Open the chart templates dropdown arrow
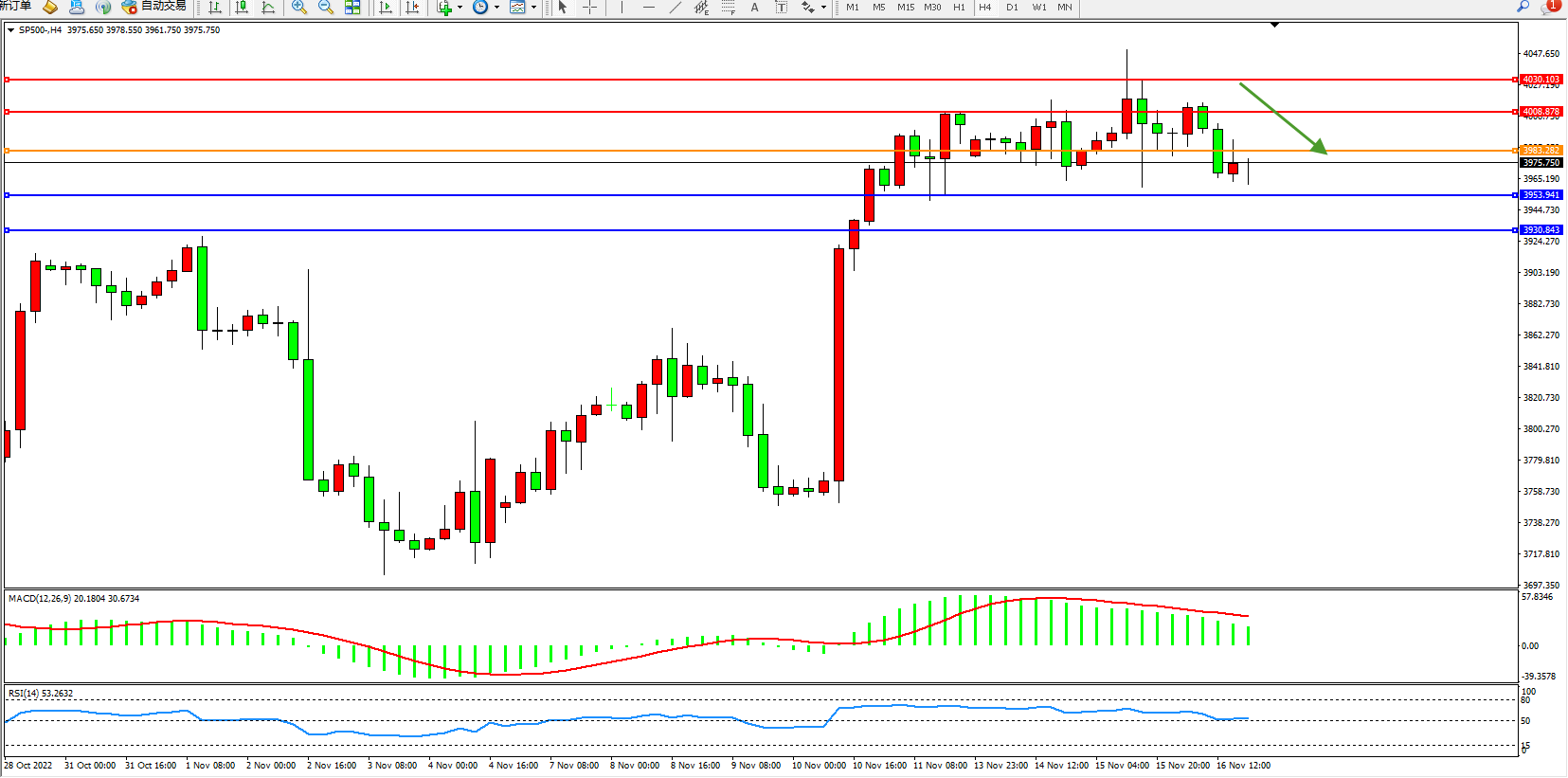Image resolution: width=1568 pixels, height=778 pixels. coord(533,8)
